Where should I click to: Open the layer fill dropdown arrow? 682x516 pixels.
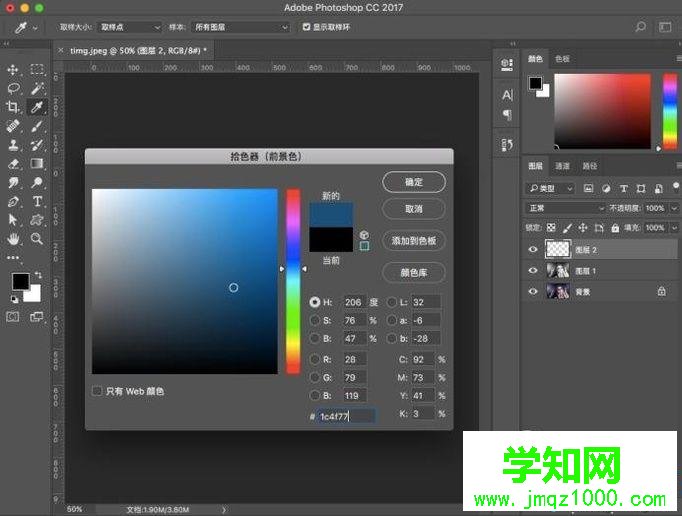(x=674, y=228)
